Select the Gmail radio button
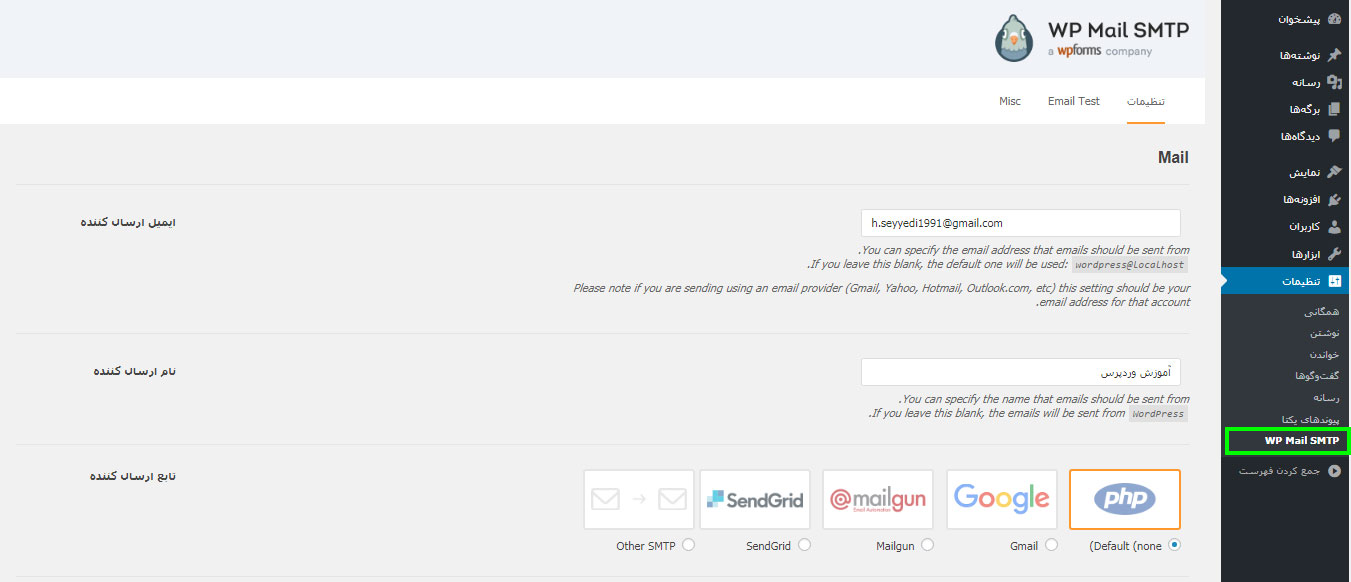Viewport: 1351px width, 582px height. click(1051, 545)
